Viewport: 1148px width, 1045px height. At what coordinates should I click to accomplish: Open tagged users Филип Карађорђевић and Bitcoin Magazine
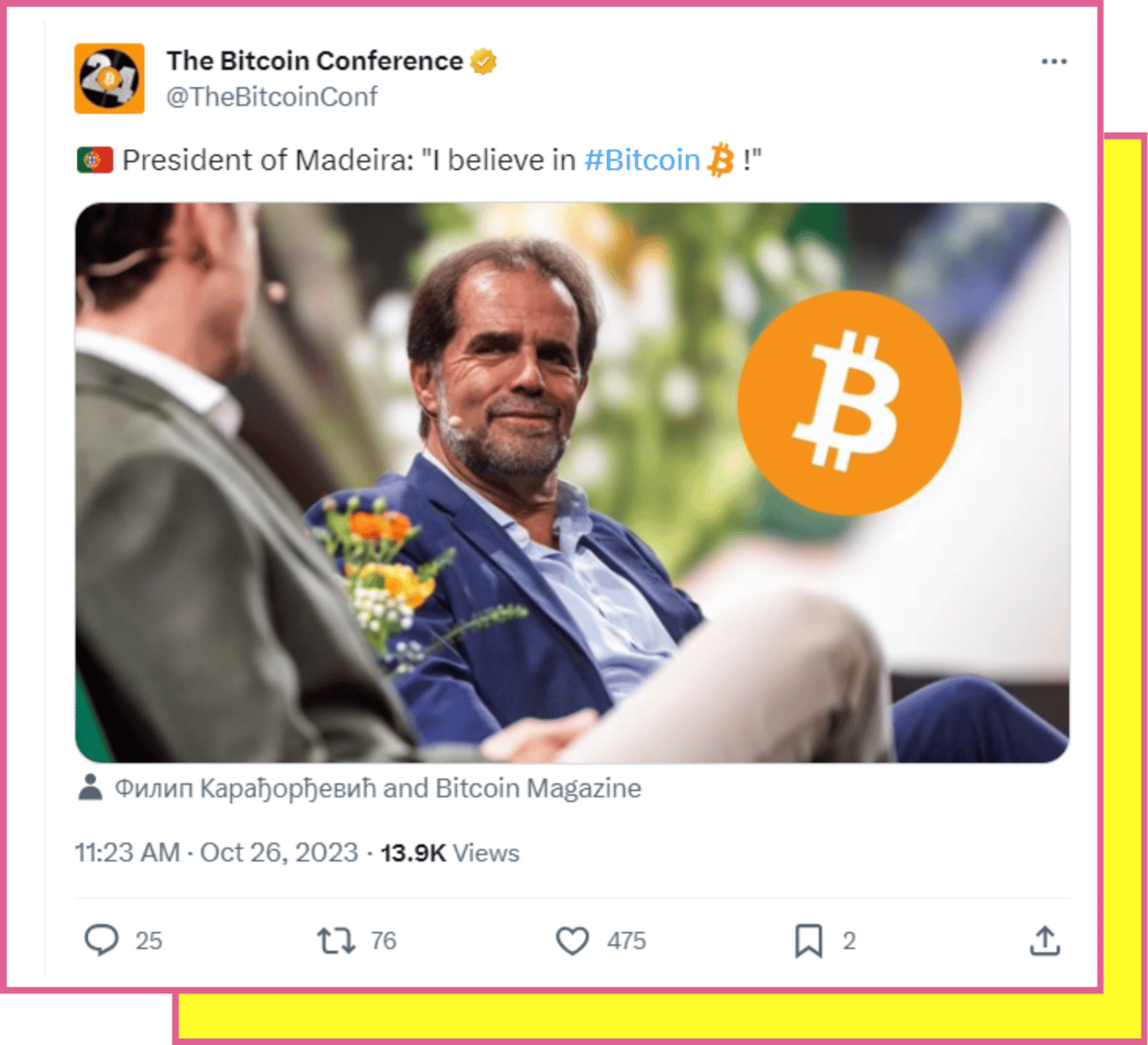[x=378, y=788]
